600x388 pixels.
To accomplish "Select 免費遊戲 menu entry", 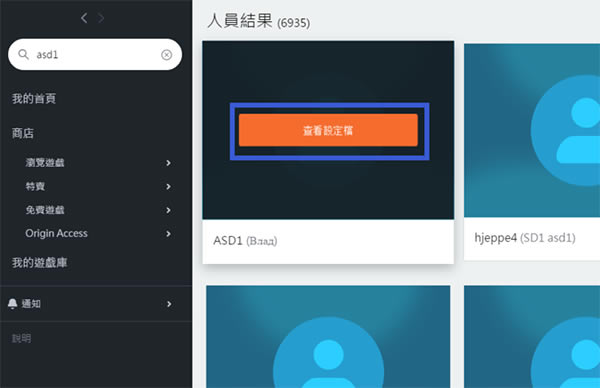I will (45, 210).
